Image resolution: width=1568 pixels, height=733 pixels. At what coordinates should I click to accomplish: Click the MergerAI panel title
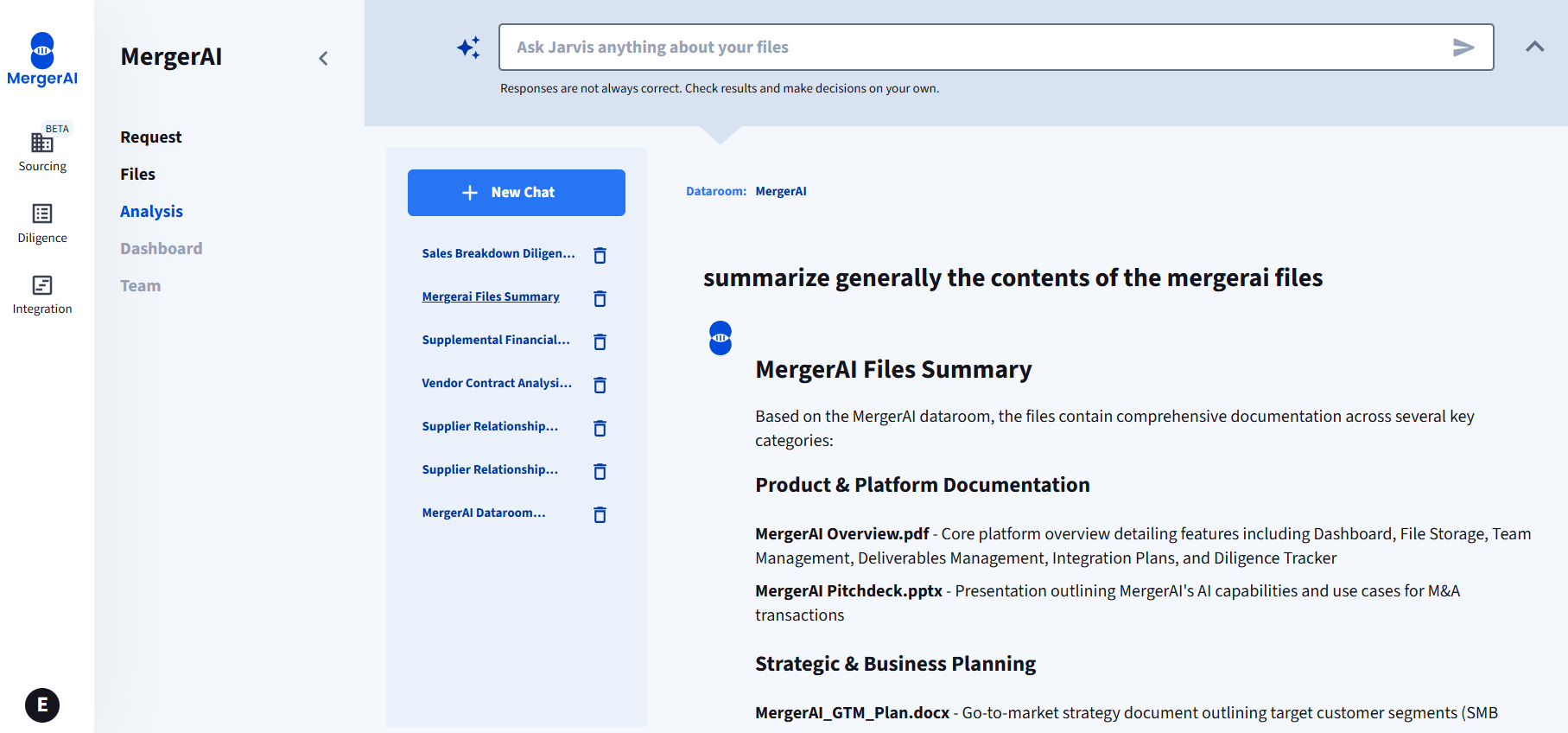[171, 57]
